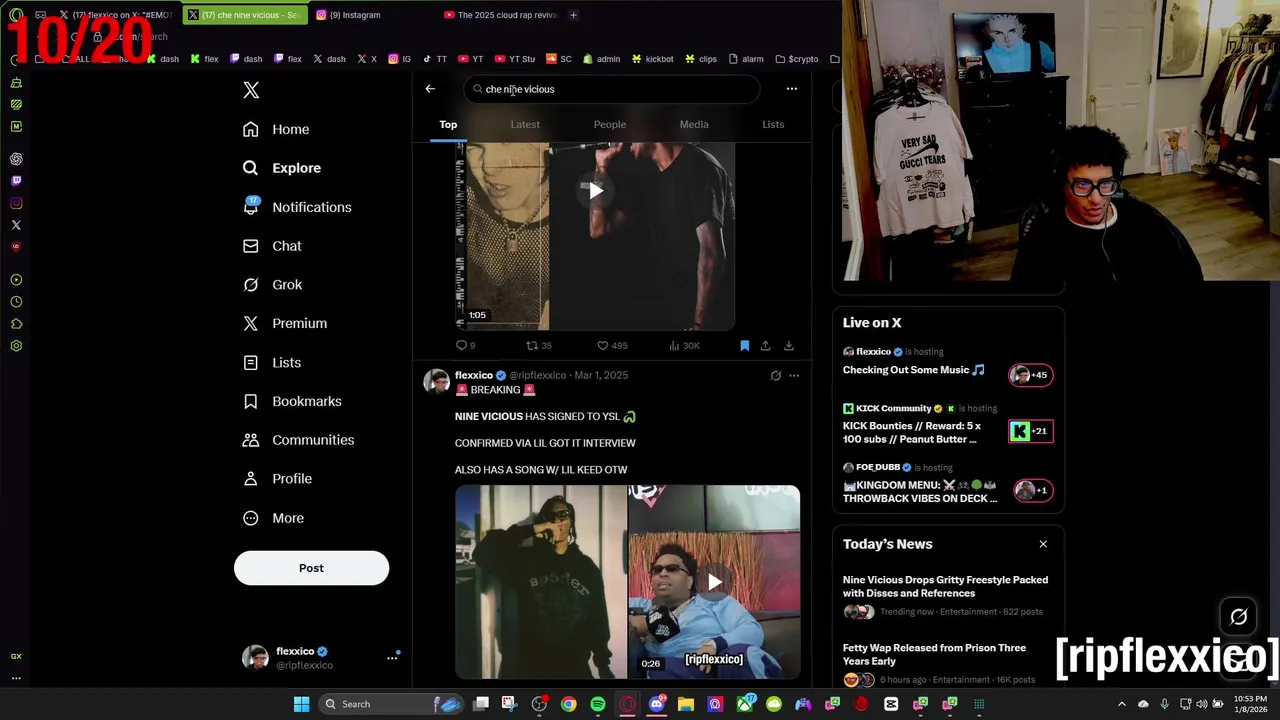Open the IG bookmark in bookmarks bar
This screenshot has width=1280, height=720.
(x=399, y=59)
